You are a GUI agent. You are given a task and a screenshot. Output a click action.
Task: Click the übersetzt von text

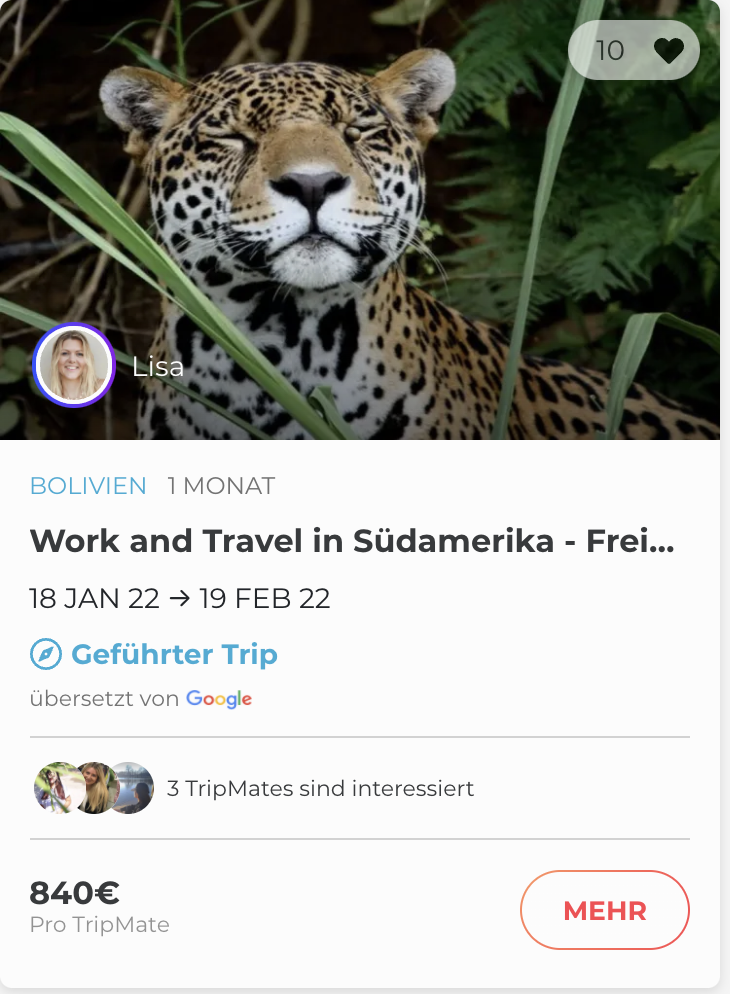(x=104, y=699)
